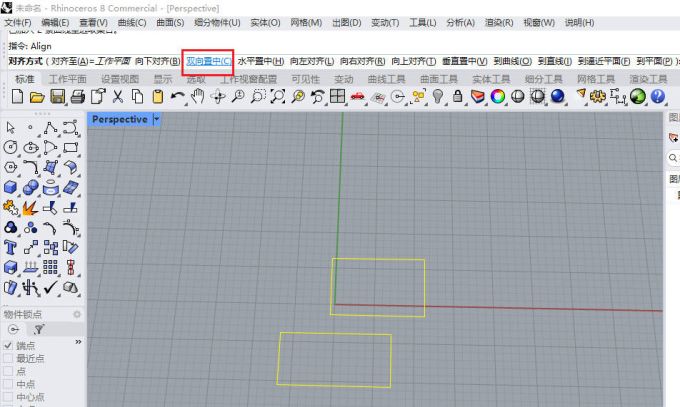
Task: Select the Text object T tool
Action: [x=11, y=247]
